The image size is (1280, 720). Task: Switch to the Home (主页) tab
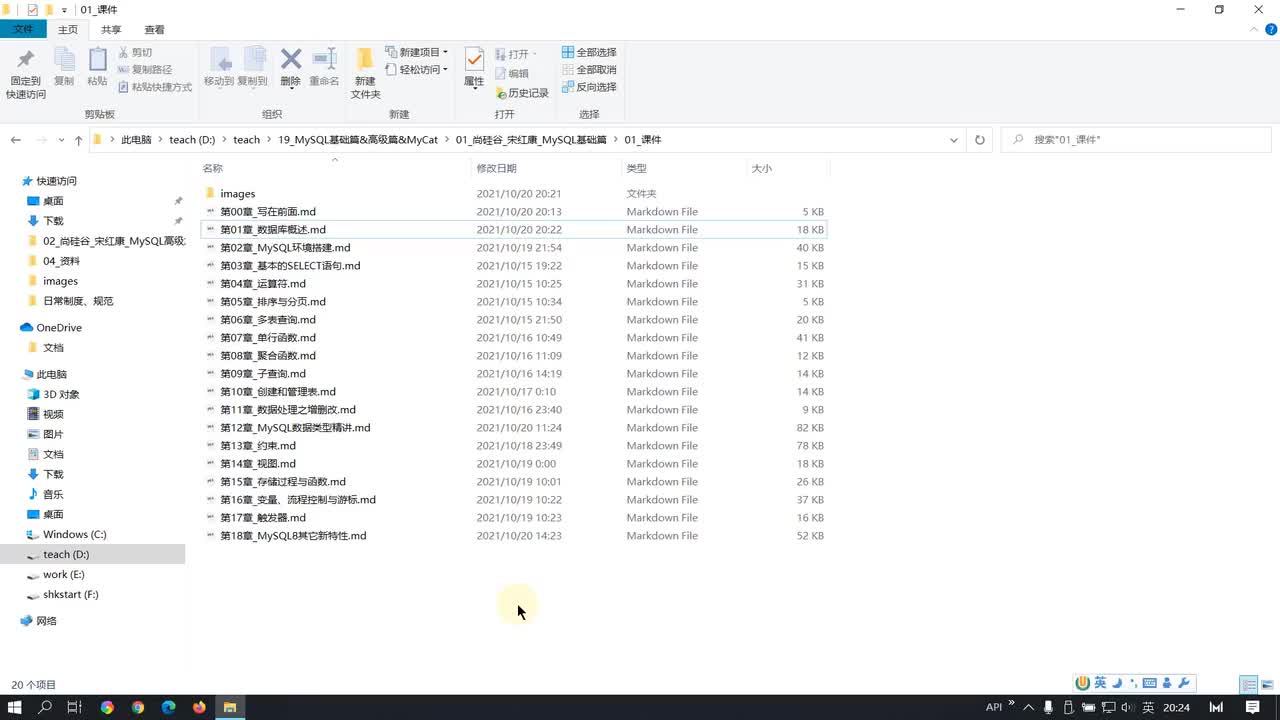coord(68,30)
